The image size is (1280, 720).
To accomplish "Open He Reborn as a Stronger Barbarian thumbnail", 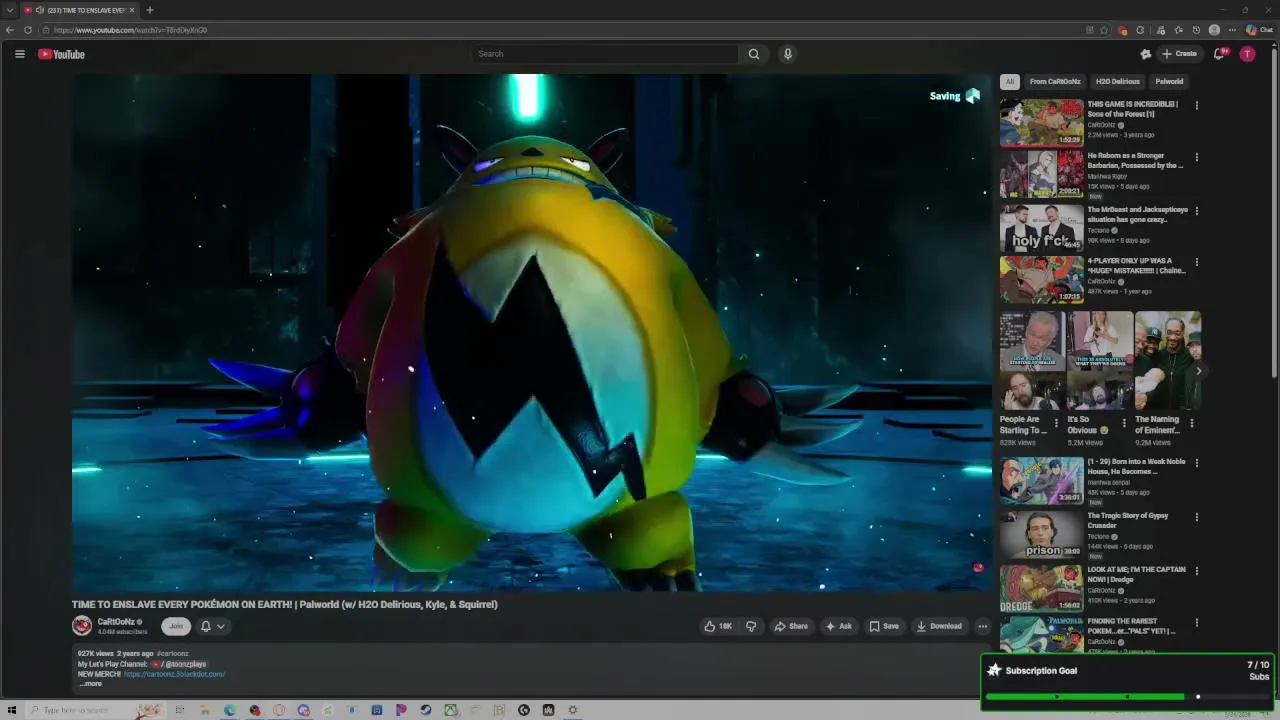I will click(x=1041, y=174).
